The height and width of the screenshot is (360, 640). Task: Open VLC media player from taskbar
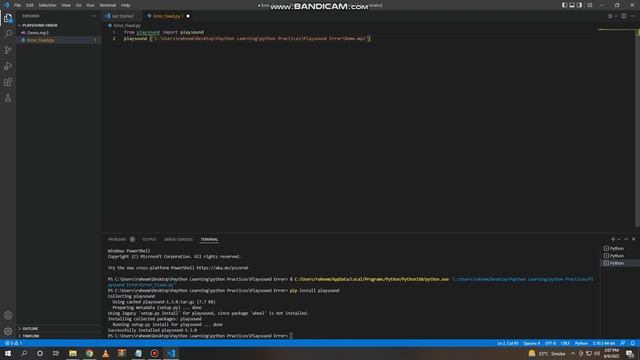point(106,353)
